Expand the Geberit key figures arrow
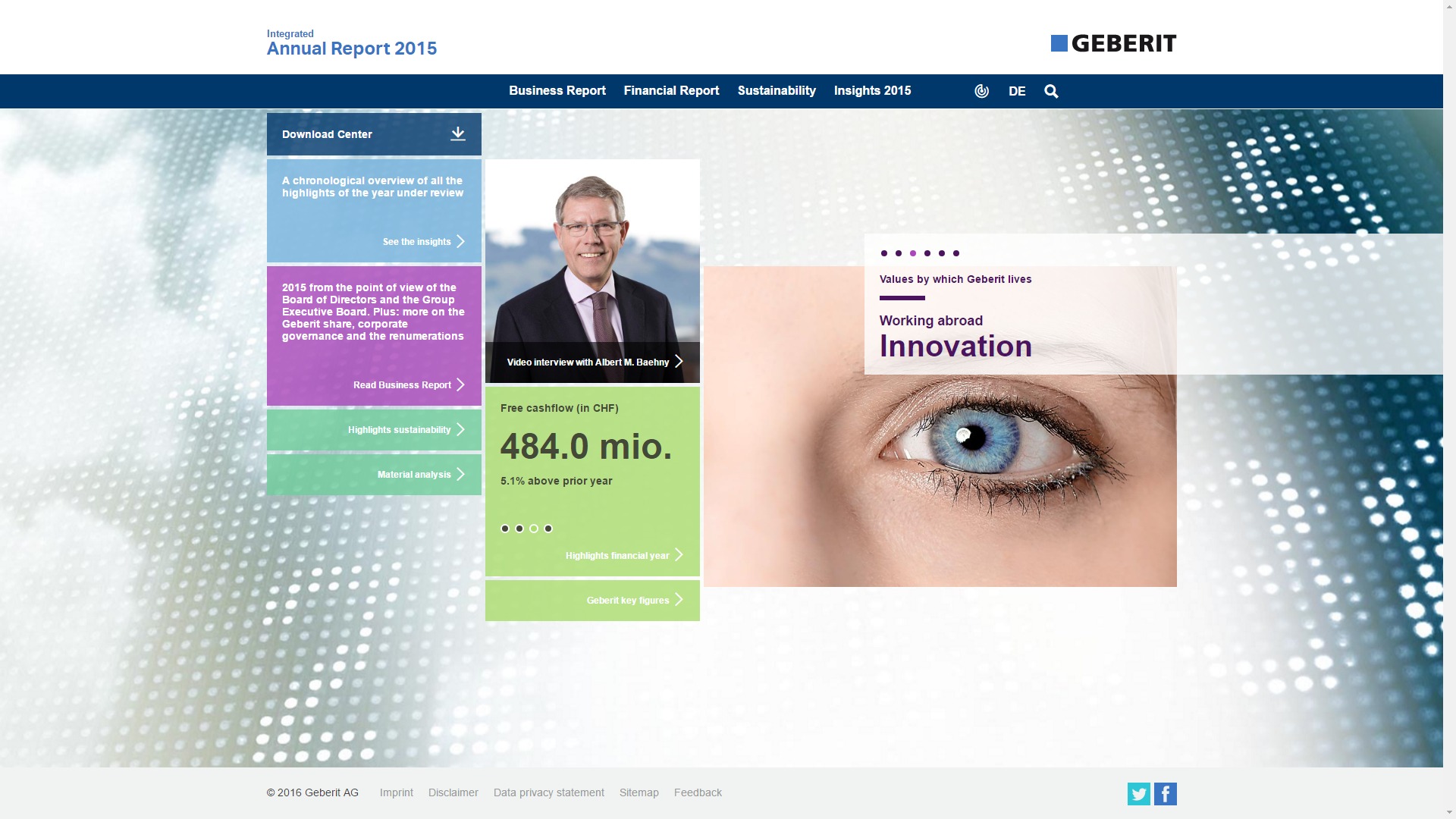This screenshot has width=1456, height=819. pos(679,600)
